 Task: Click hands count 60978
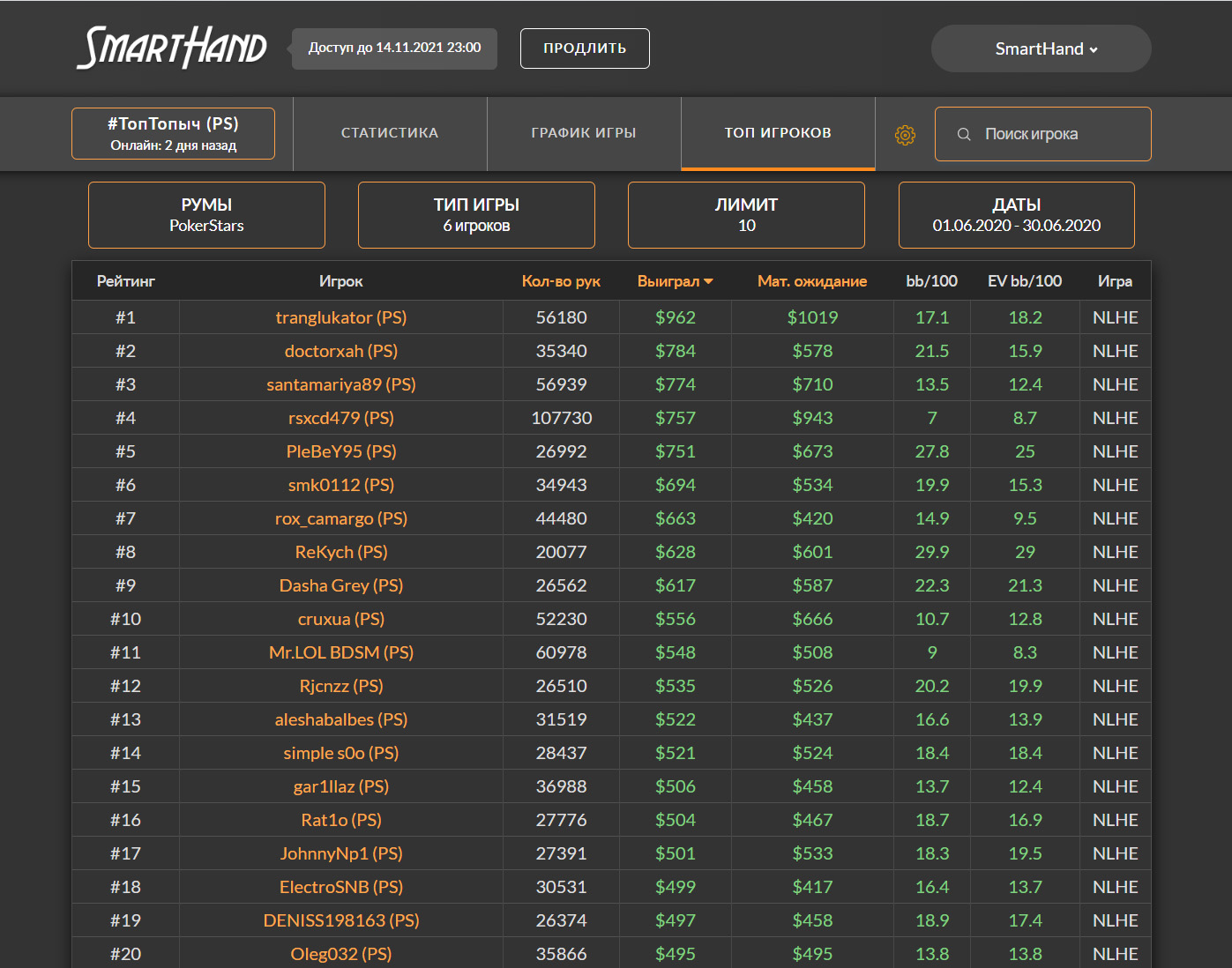(x=562, y=652)
